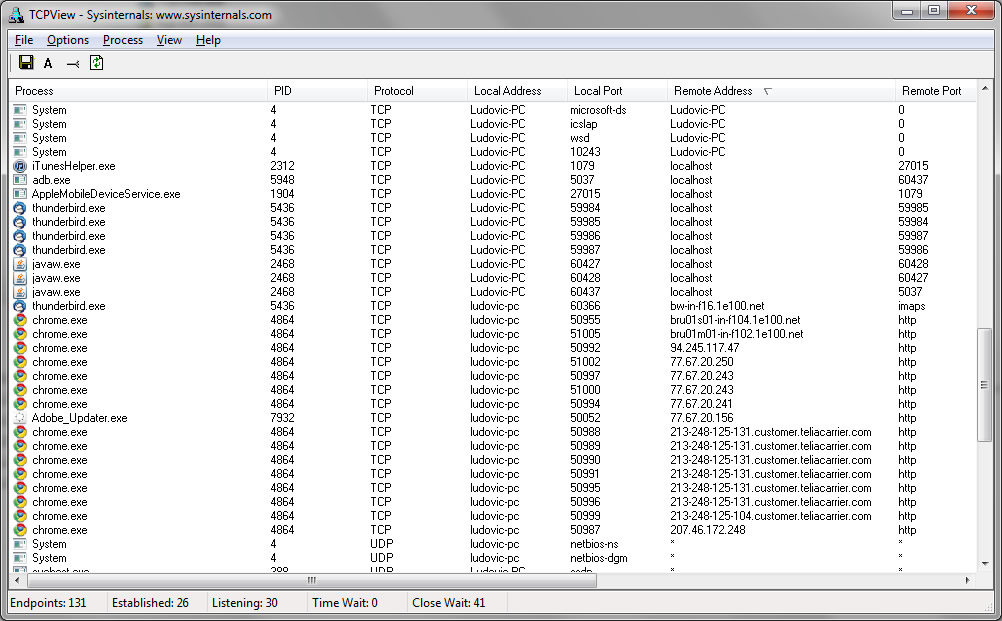The width and height of the screenshot is (1002, 621).
Task: Click the iTunesHelper.exe process icon
Action: tap(20, 166)
